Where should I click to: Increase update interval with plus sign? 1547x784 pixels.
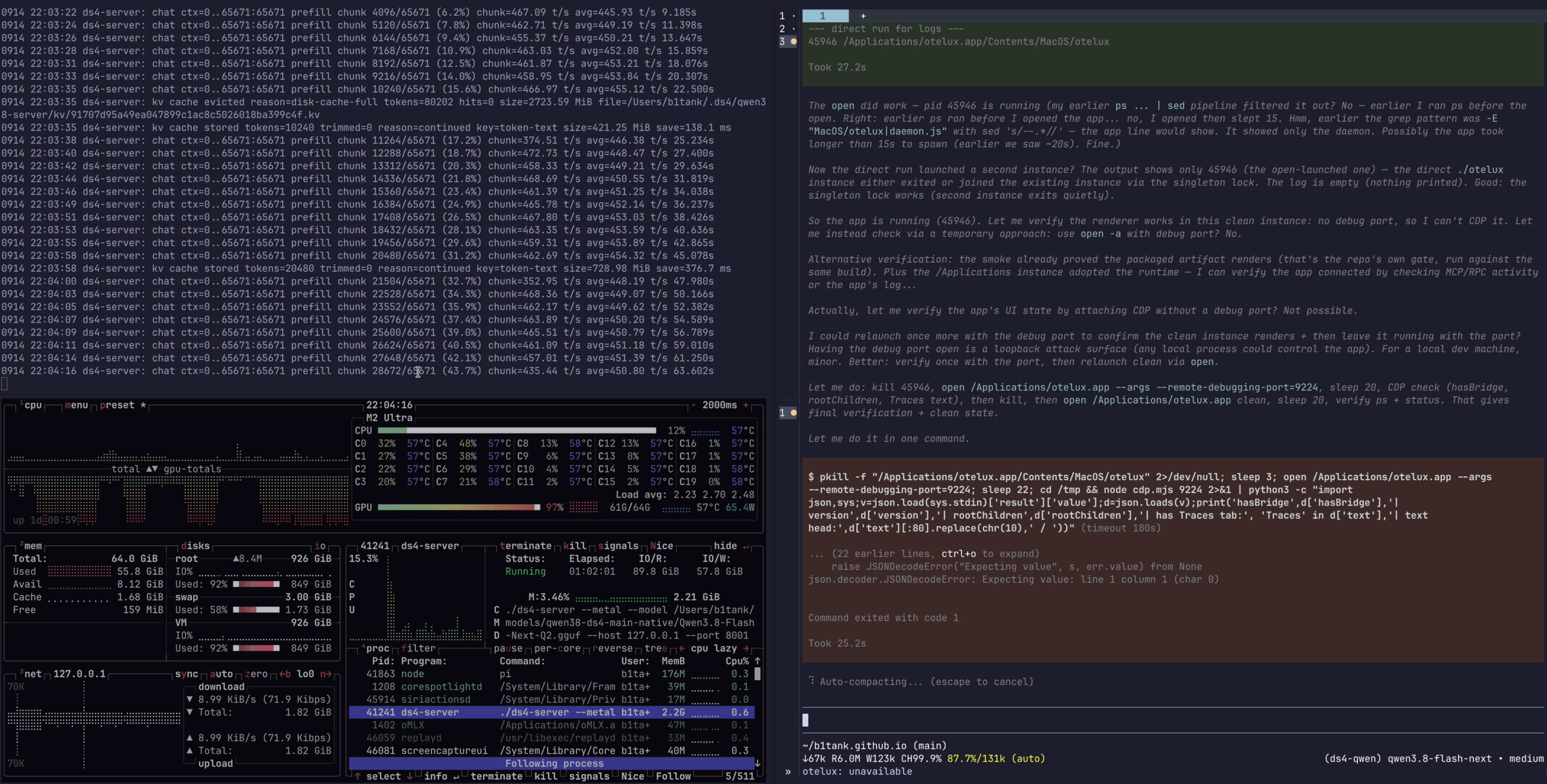[746, 405]
